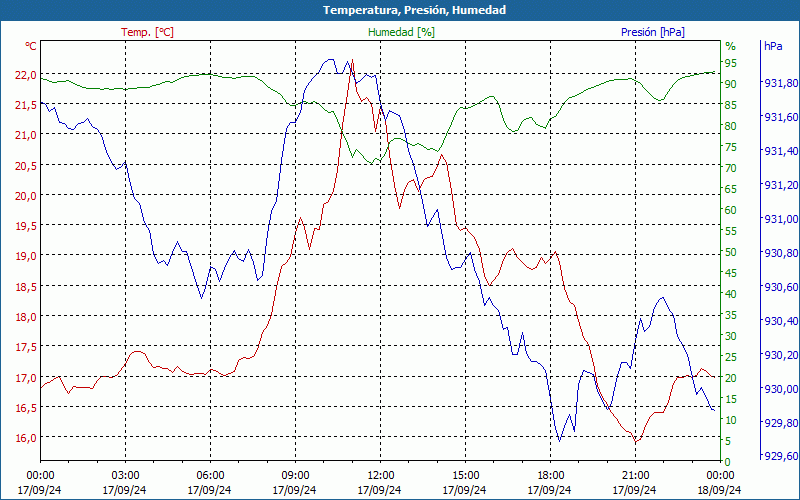Image resolution: width=800 pixels, height=500 pixels.
Task: Click the '25' humidity axis value
Action: [x=731, y=357]
